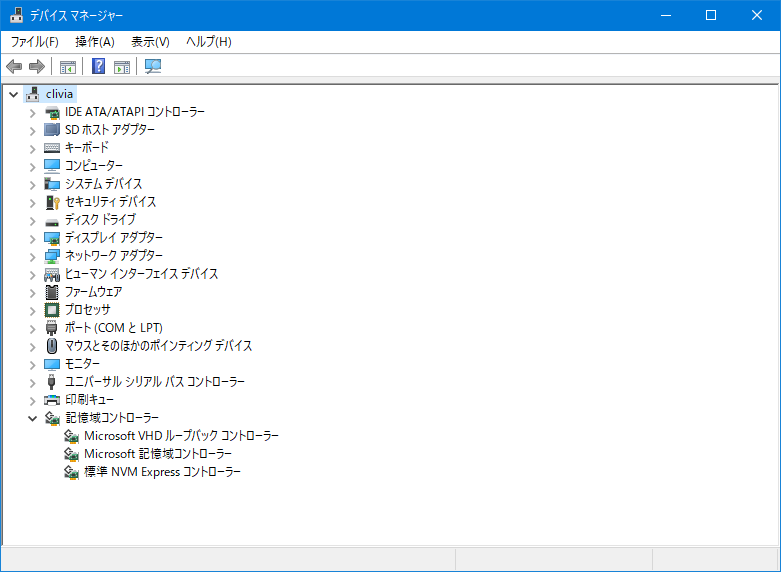Open the ヘルプ(H) menu

pyautogui.click(x=209, y=42)
